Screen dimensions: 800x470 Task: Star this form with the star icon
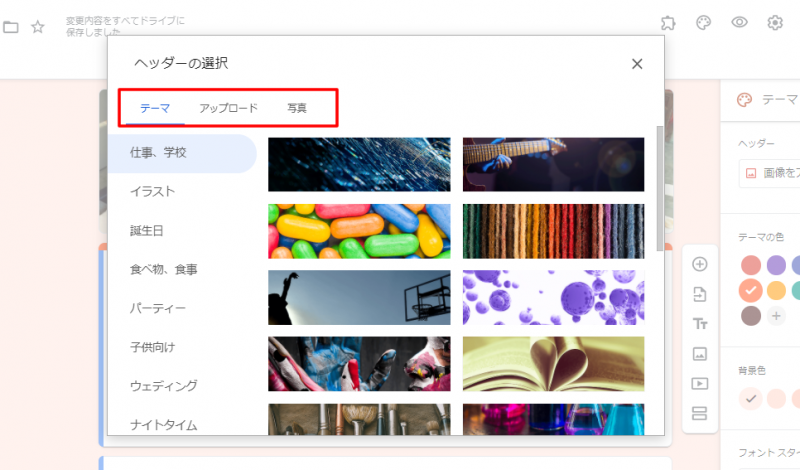pos(37,27)
